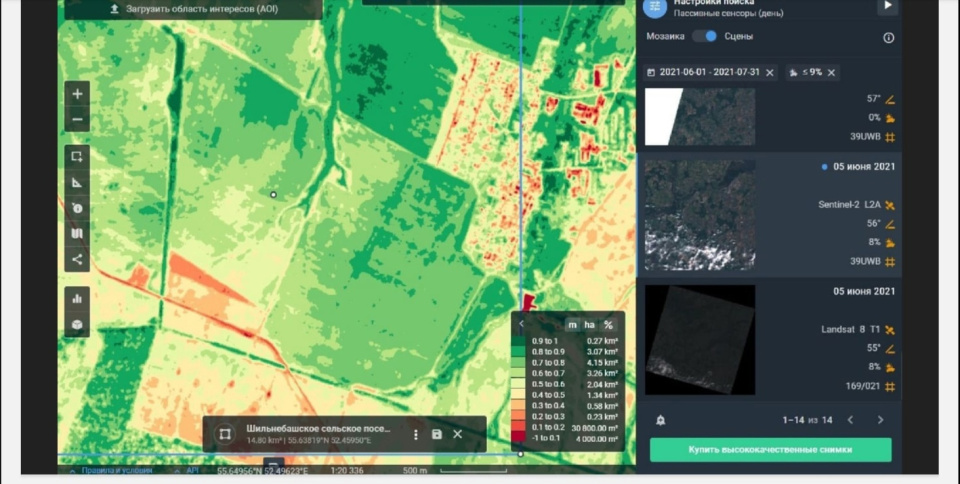Click the play arrow button in search panel
Image resolution: width=960 pixels, height=484 pixels.
(888, 6)
